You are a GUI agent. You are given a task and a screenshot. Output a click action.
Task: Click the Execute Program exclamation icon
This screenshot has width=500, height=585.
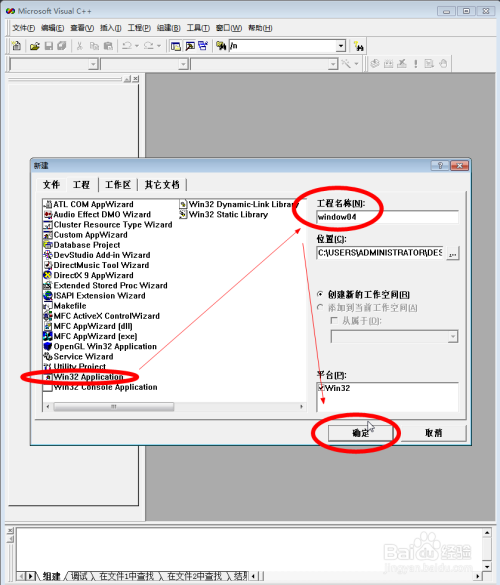[416, 64]
